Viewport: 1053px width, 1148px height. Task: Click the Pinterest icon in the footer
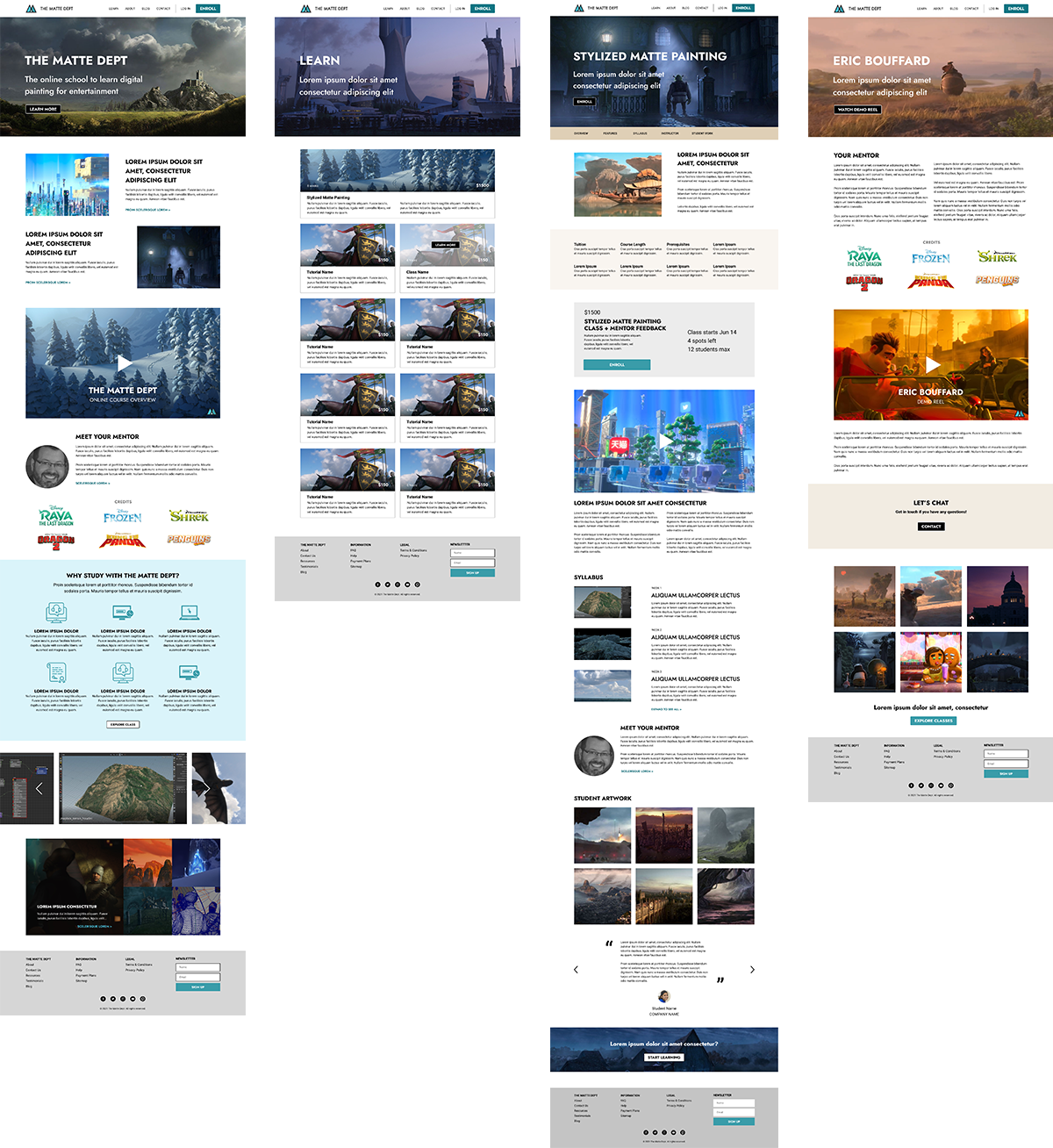(143, 999)
